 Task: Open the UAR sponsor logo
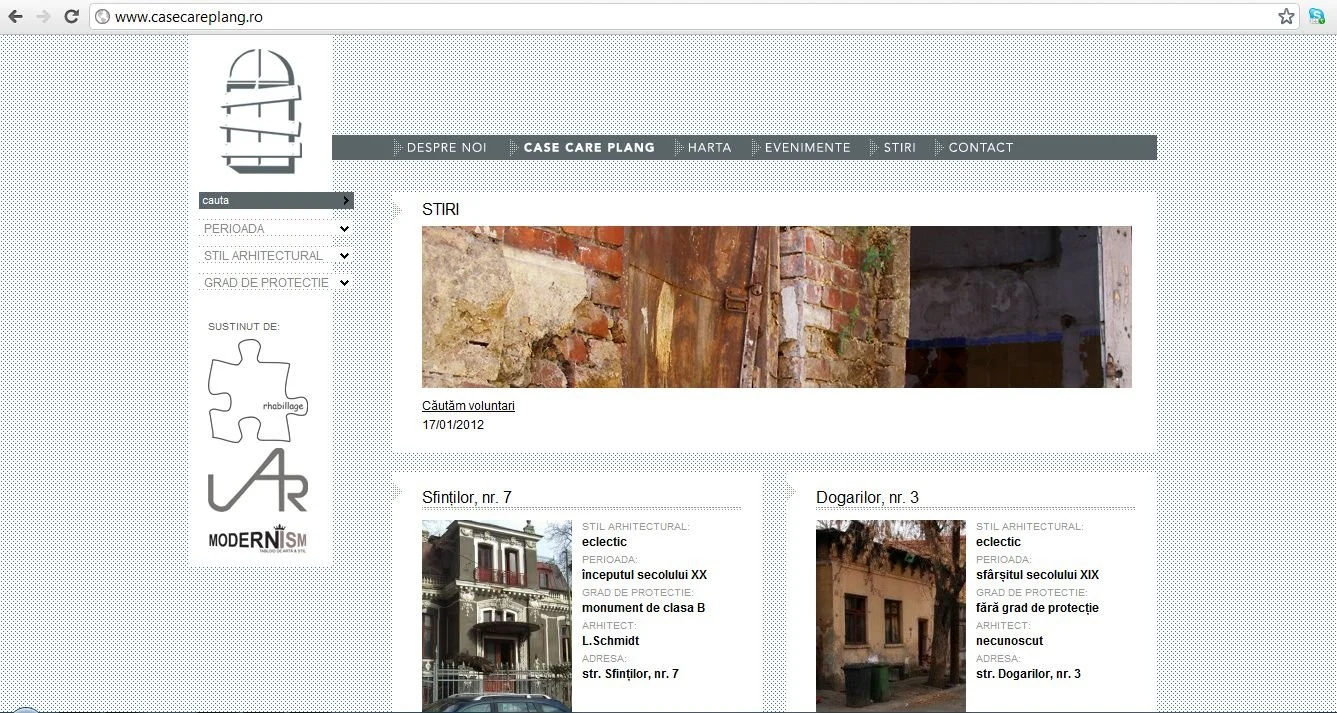click(258, 481)
